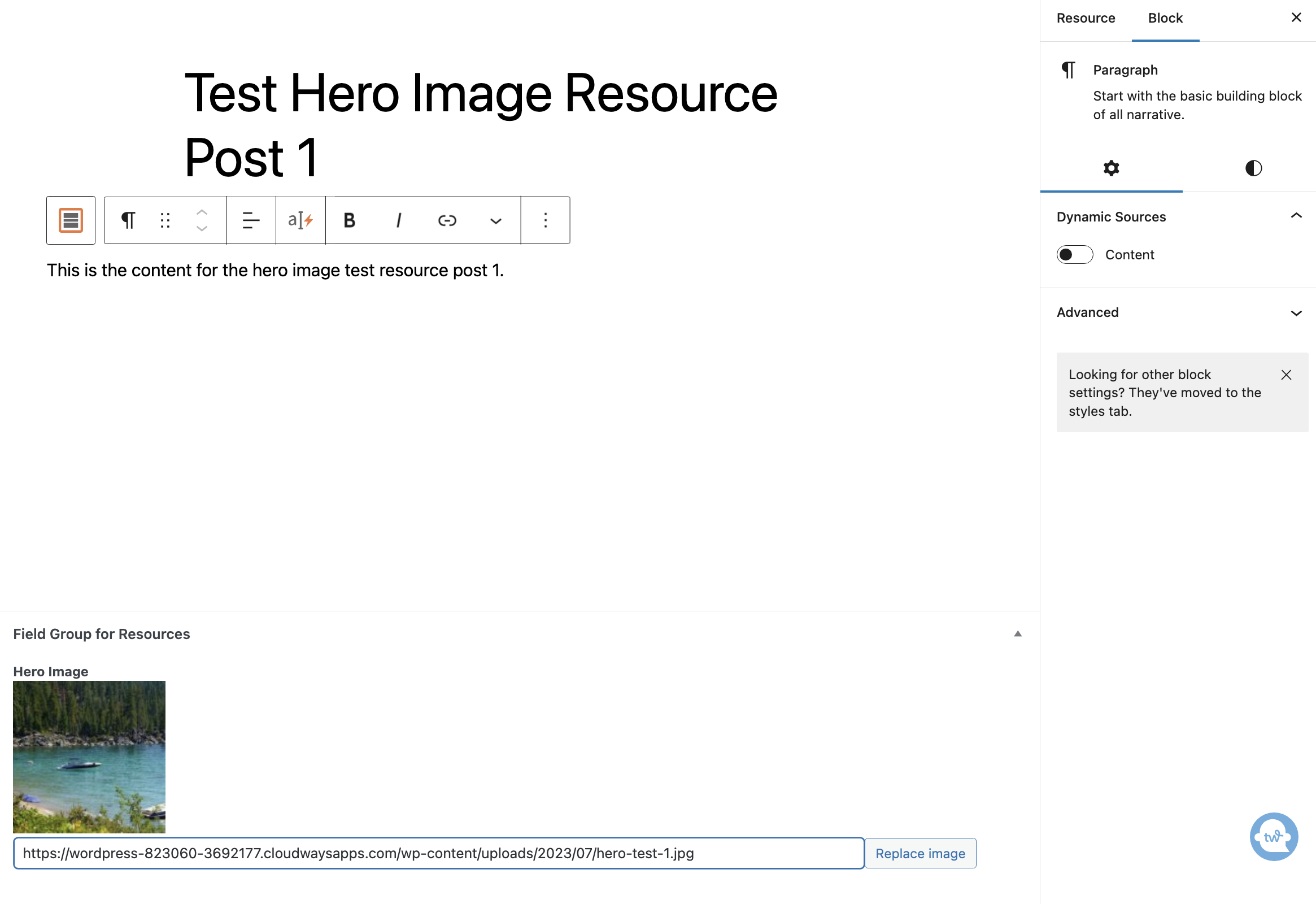Close the settings sidebar
The image size is (1316, 904).
coord(1296,18)
